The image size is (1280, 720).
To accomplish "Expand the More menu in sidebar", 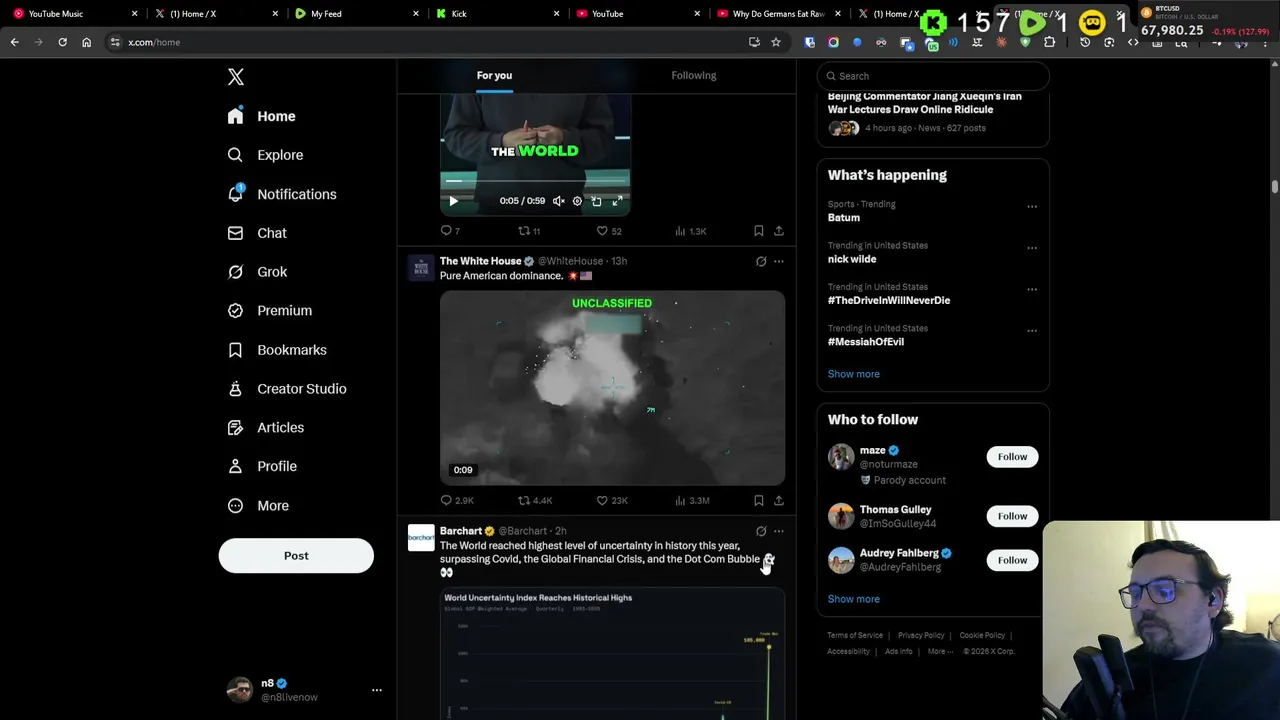I will coord(258,506).
